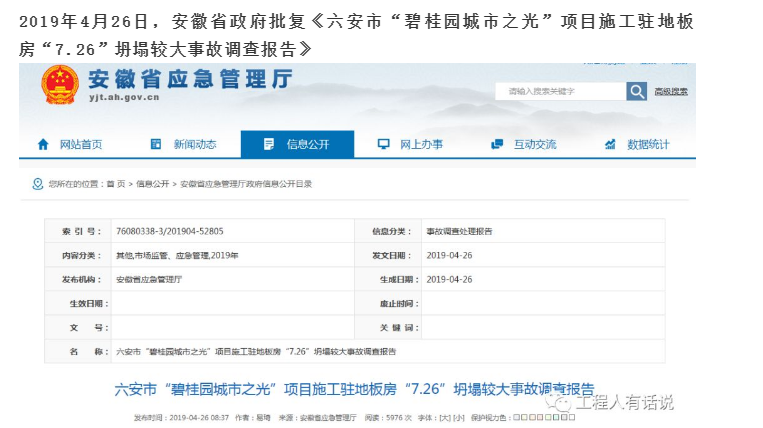The height and width of the screenshot is (428, 763).
Task: Open 安徽省应急管理厅政府信息公开目录 breadcrumb link
Action: click(x=246, y=184)
